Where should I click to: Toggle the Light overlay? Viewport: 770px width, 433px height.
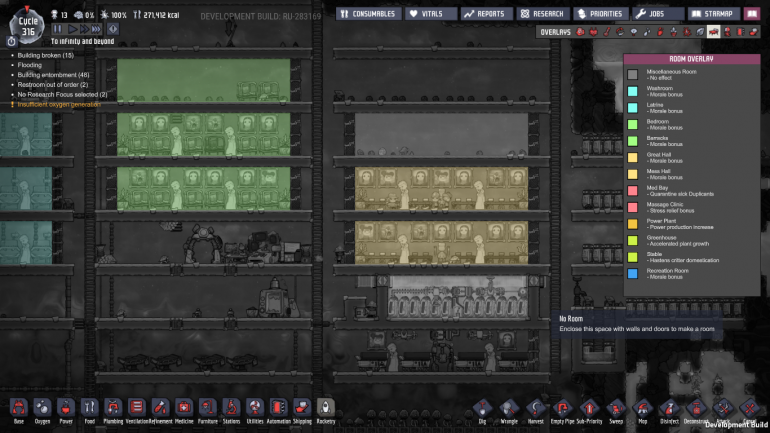(x=633, y=32)
